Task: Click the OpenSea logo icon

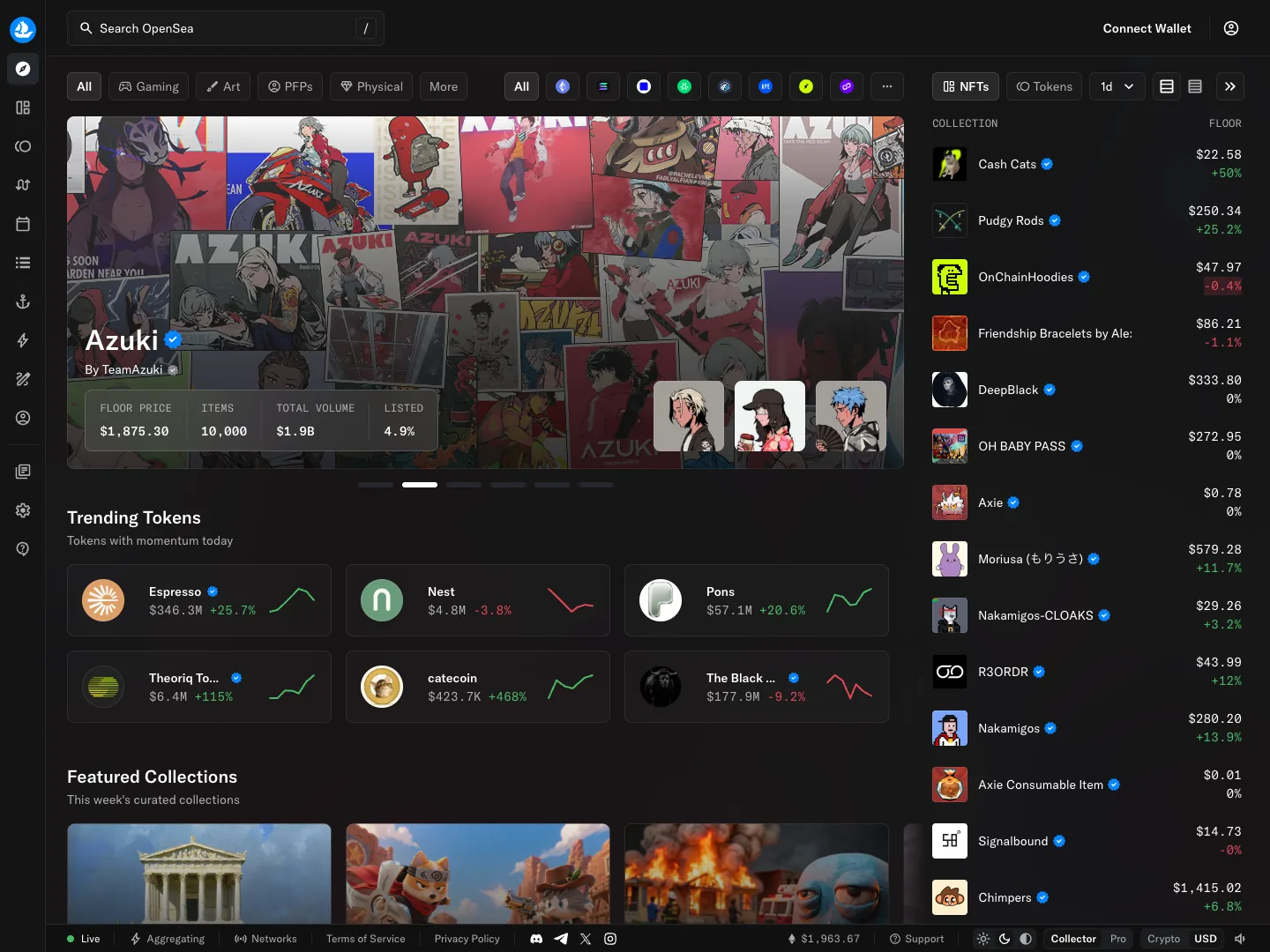Action: point(23,29)
